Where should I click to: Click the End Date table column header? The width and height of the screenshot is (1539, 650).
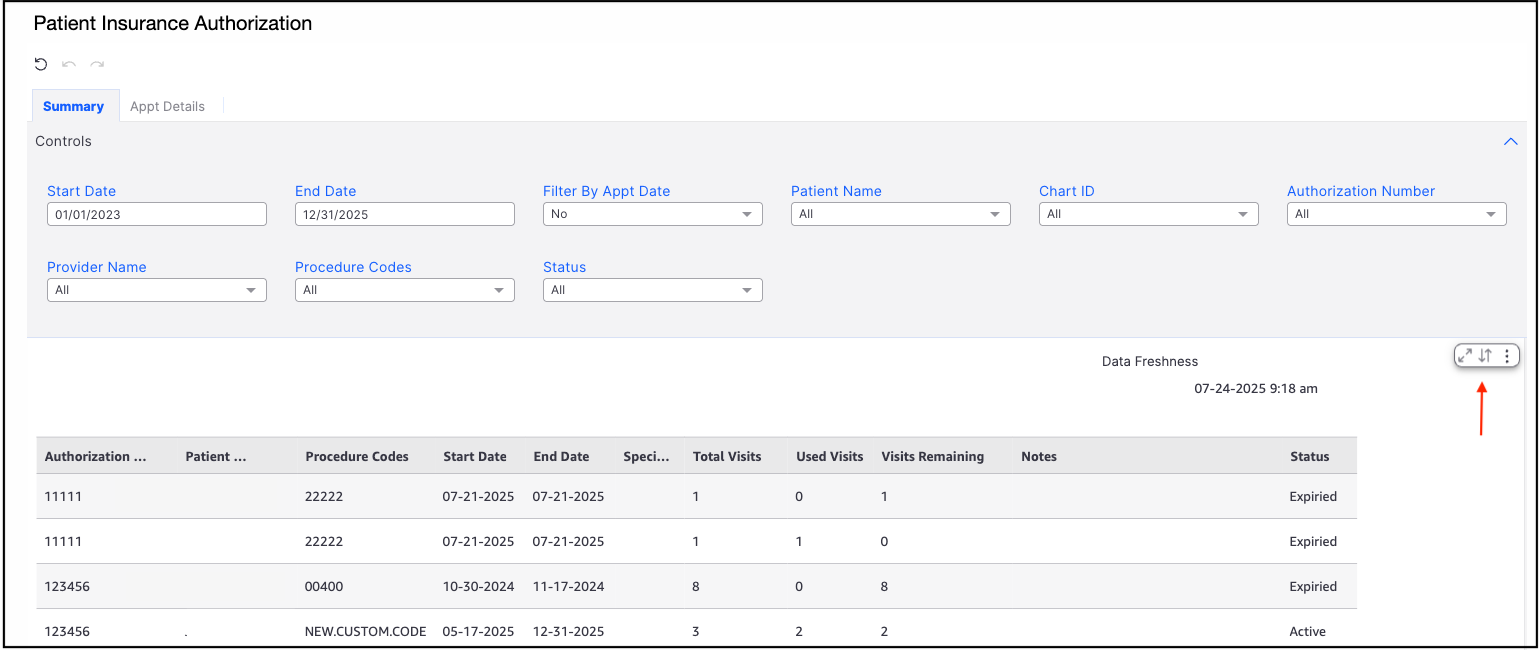561,456
